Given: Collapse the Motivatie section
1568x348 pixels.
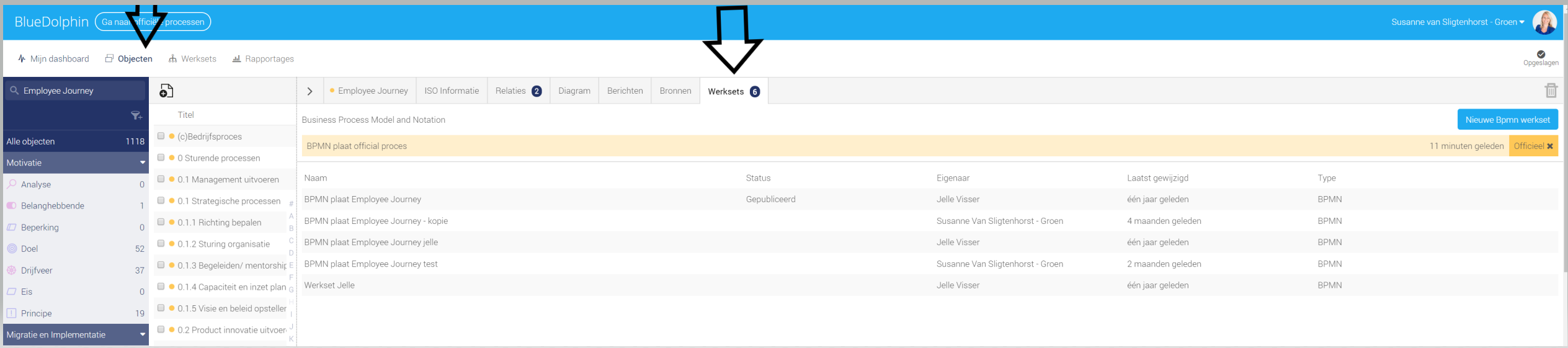Looking at the screenshot, I should pyautogui.click(x=76, y=163).
